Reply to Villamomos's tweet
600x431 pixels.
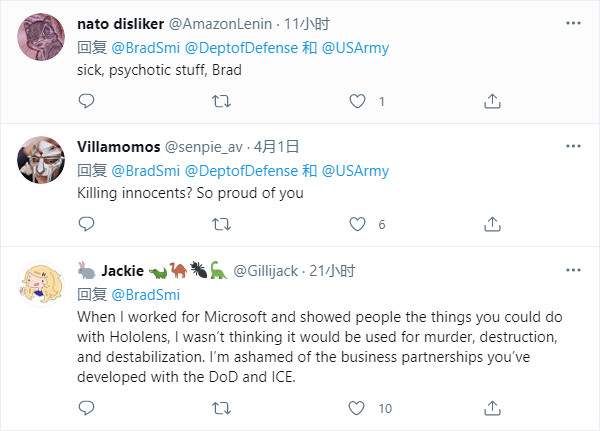86,224
